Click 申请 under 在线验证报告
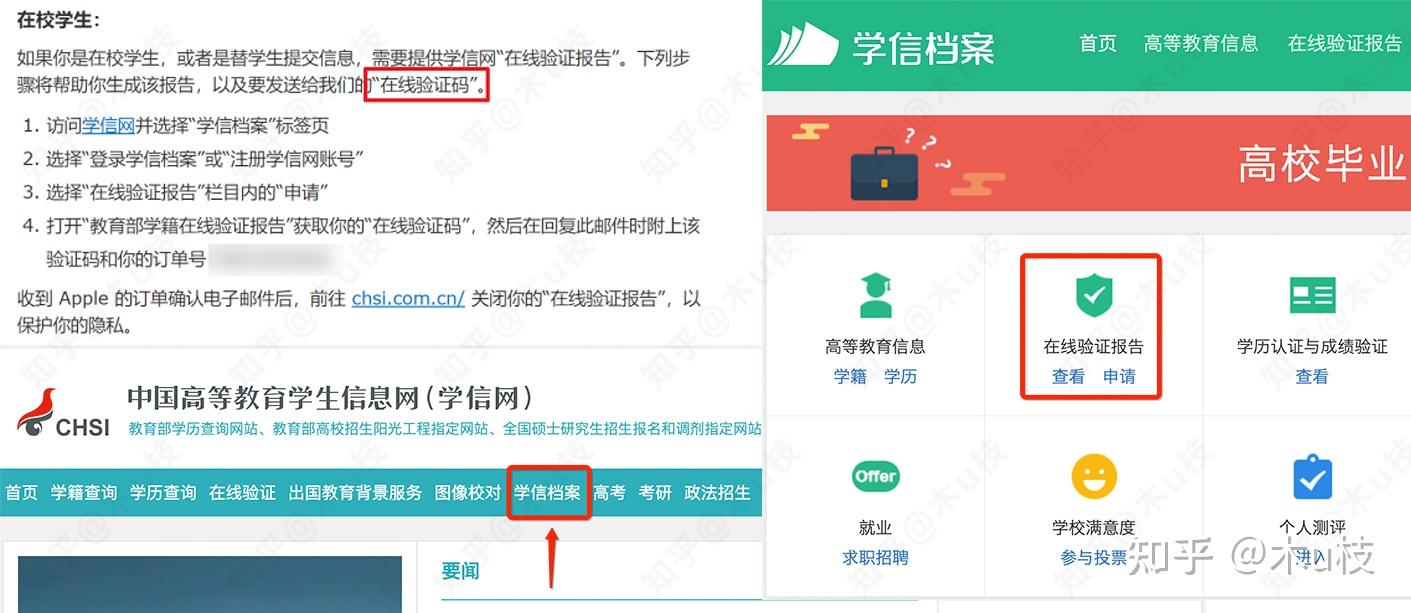The height and width of the screenshot is (613, 1411). point(1119,377)
